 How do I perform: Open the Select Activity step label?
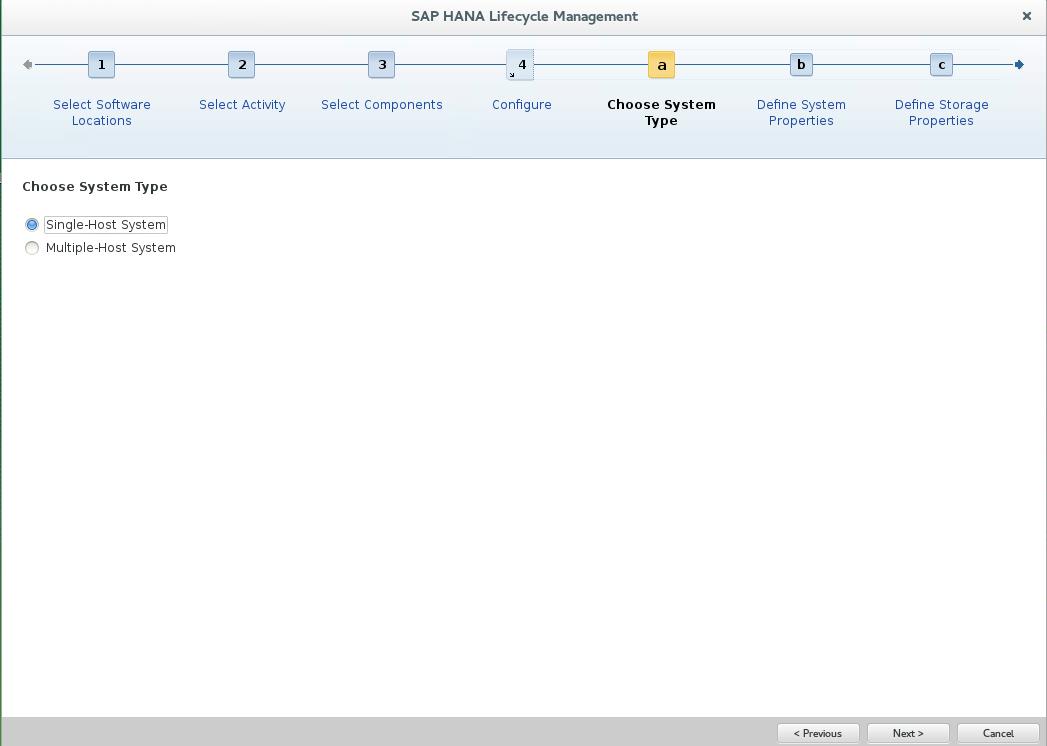coord(241,104)
